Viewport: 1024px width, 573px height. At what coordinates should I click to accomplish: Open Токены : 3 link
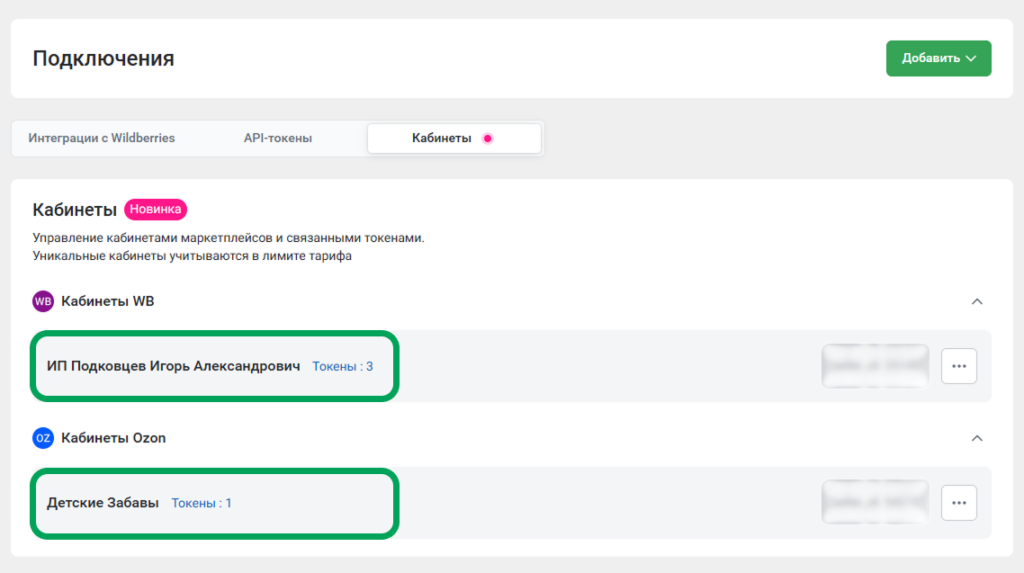click(x=342, y=367)
